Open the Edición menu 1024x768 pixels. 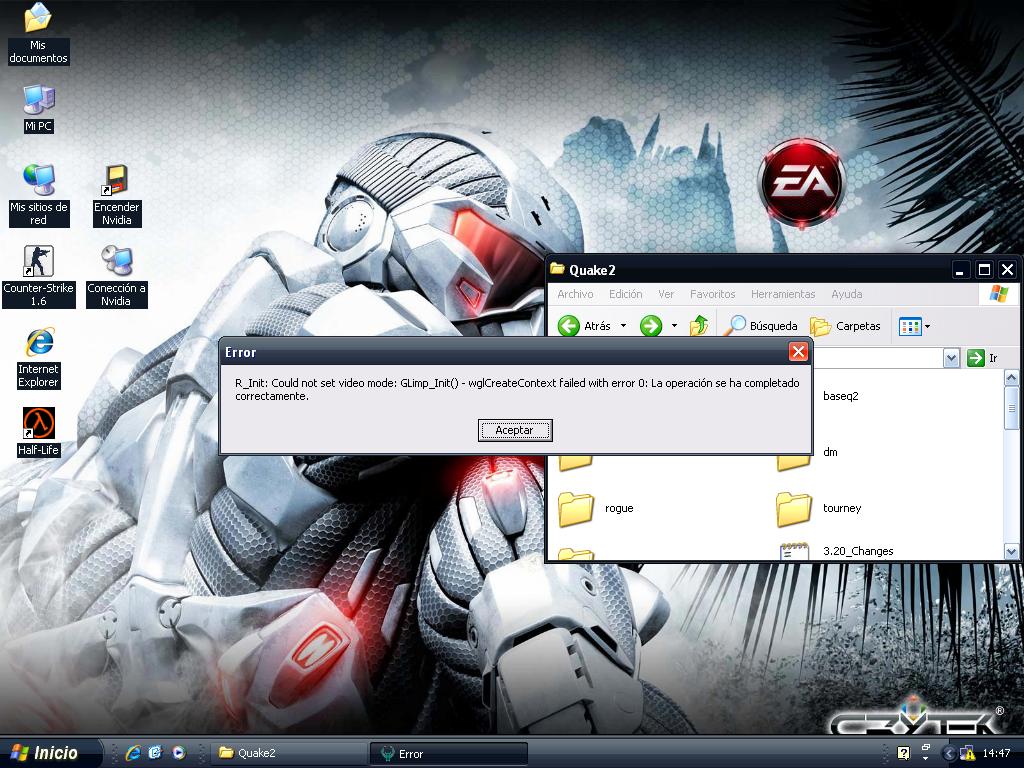point(626,294)
